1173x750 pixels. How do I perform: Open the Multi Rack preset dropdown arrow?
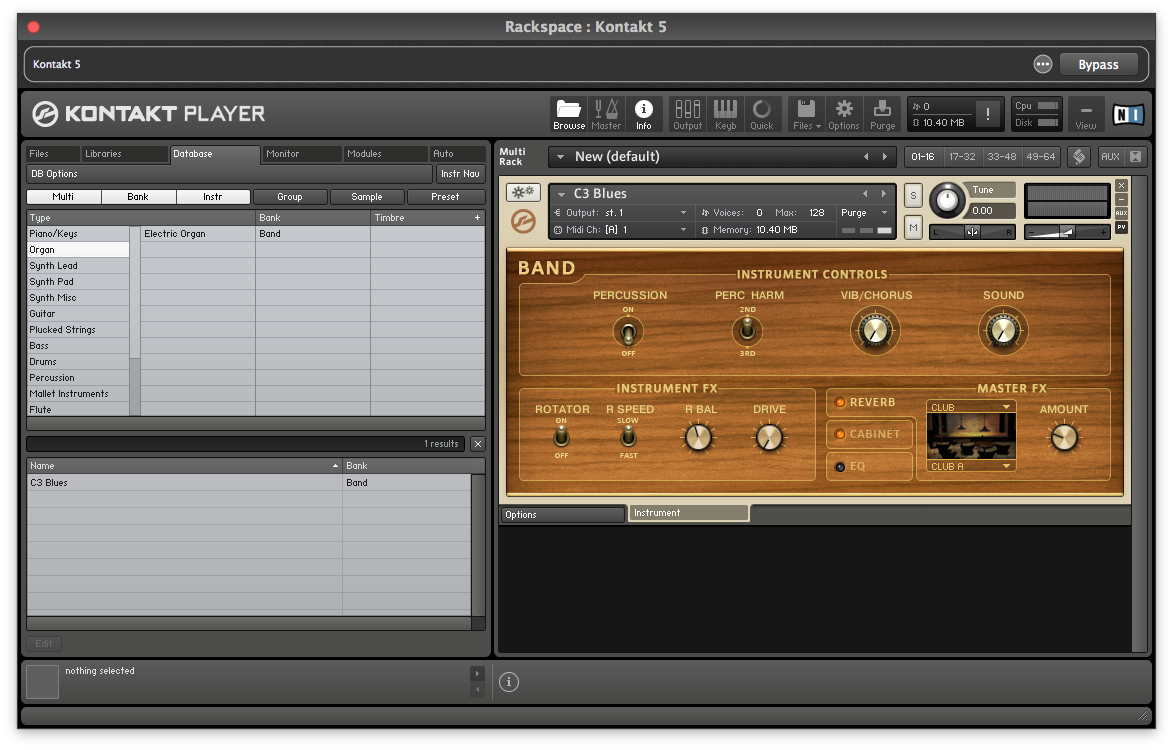[560, 157]
